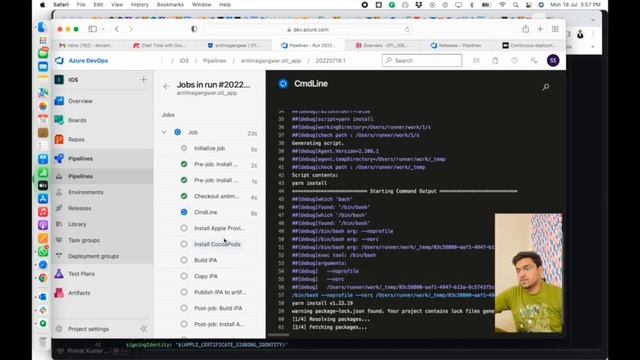Open the Apple menu
The image size is (640, 360).
[x=42, y=4]
